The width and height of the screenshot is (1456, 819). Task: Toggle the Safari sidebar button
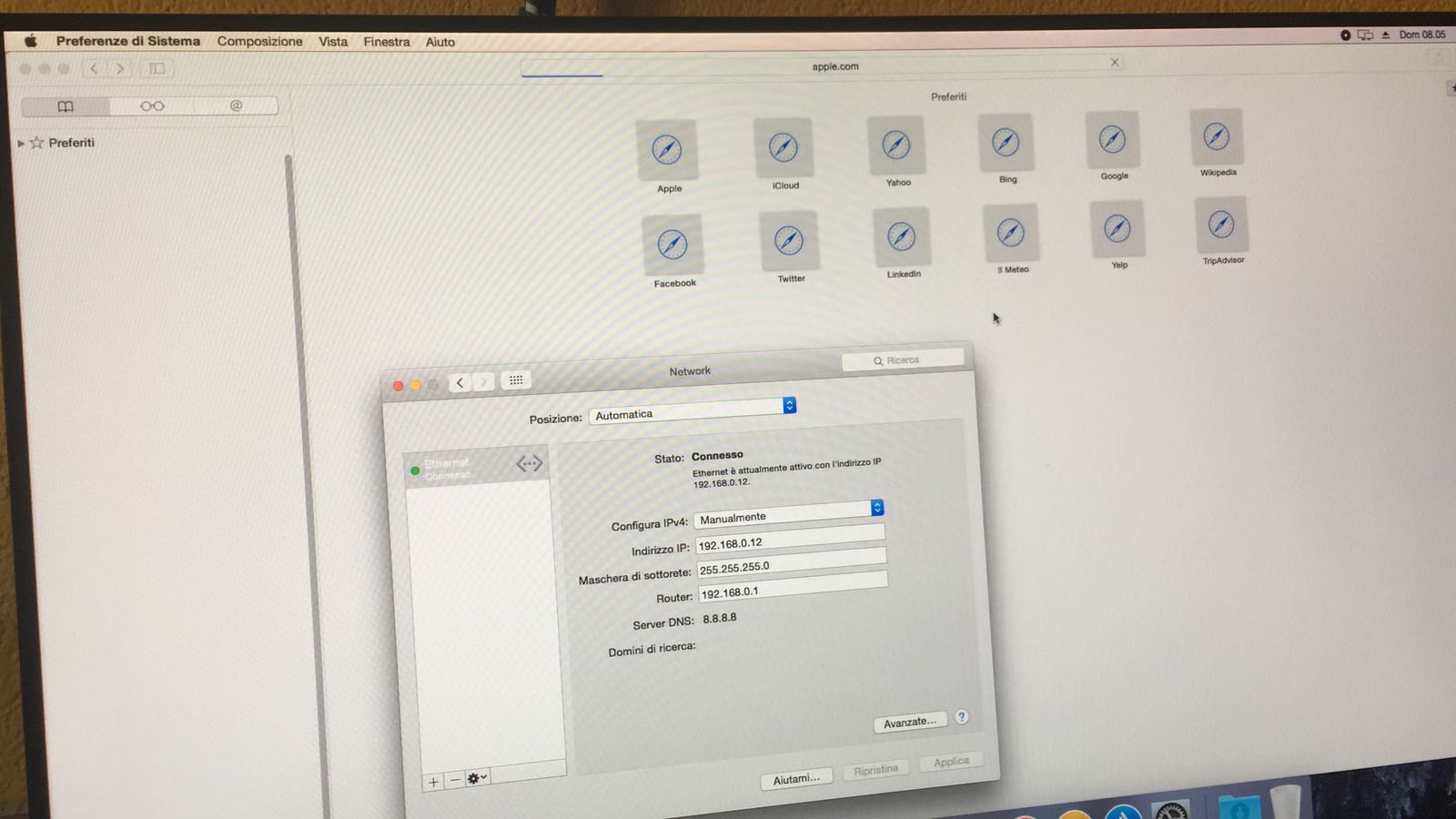pos(157,68)
